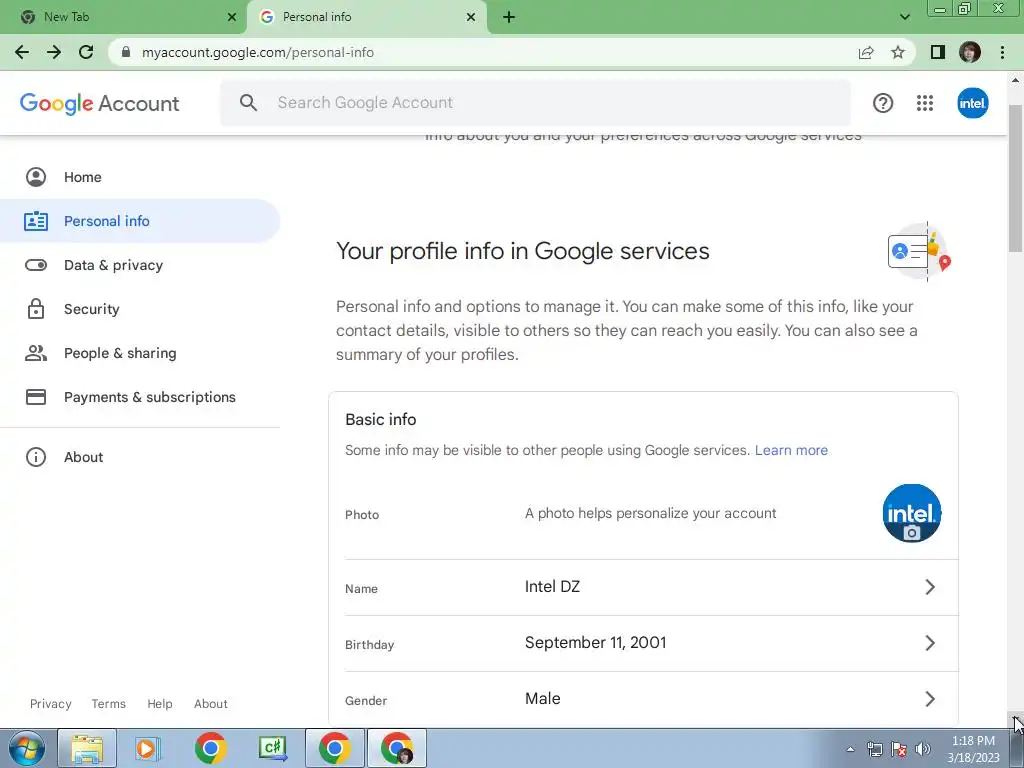
Task: Open Payments & subscriptions in the sidebar
Action: click(140, 397)
